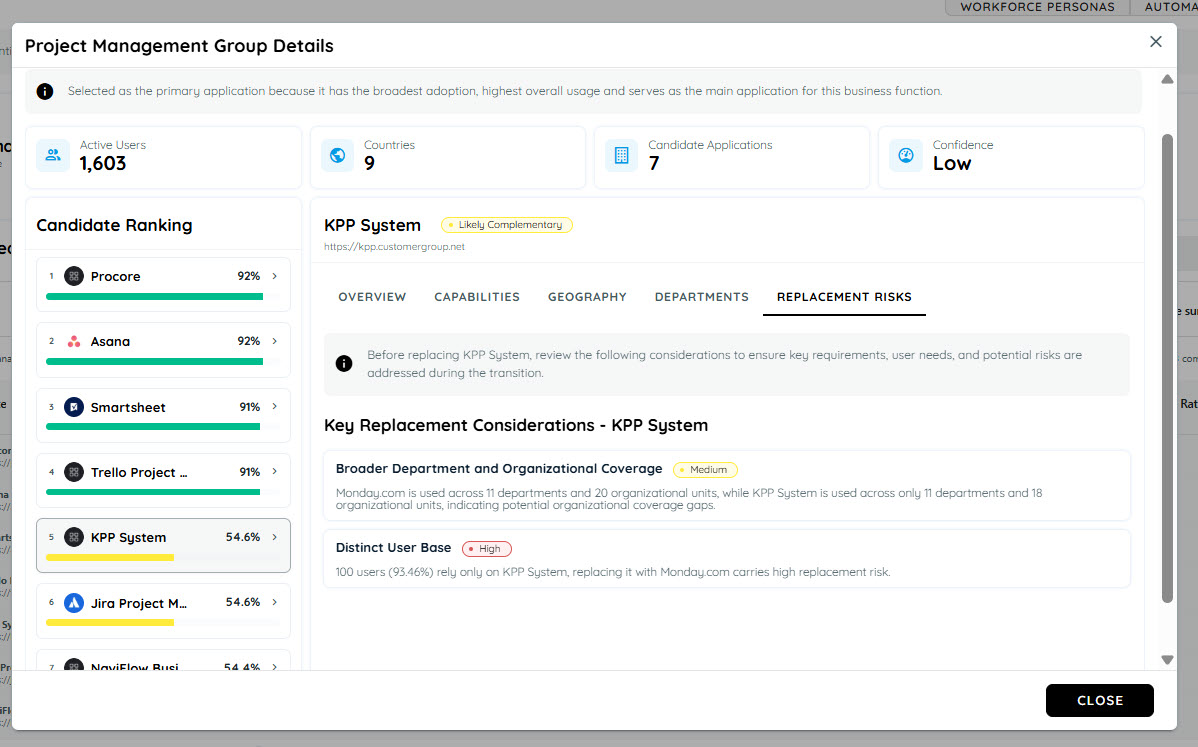This screenshot has height=747, width=1198.
Task: Expand the Asana candidate chevron
Action: [x=275, y=341]
